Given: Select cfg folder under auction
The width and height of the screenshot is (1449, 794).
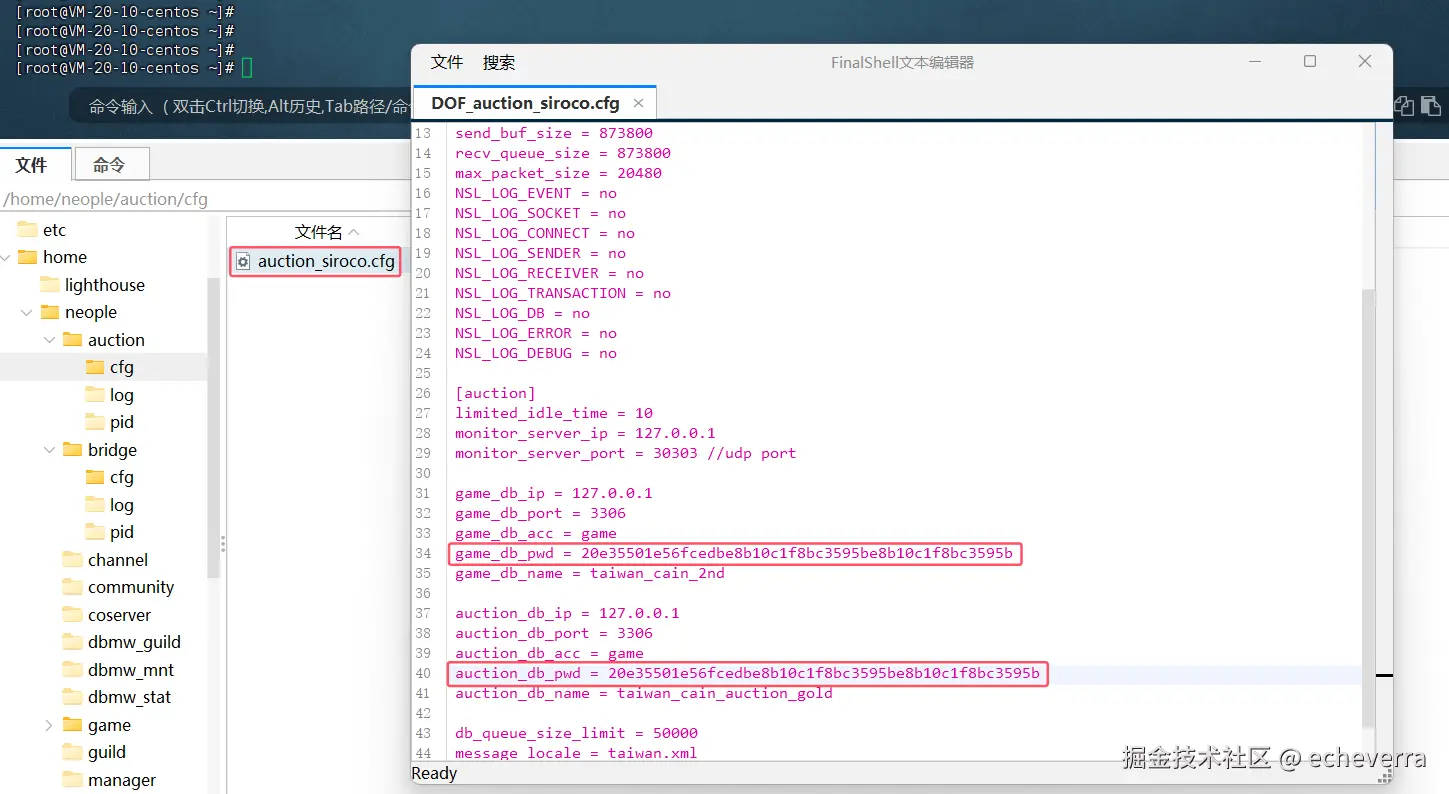Looking at the screenshot, I should [121, 367].
